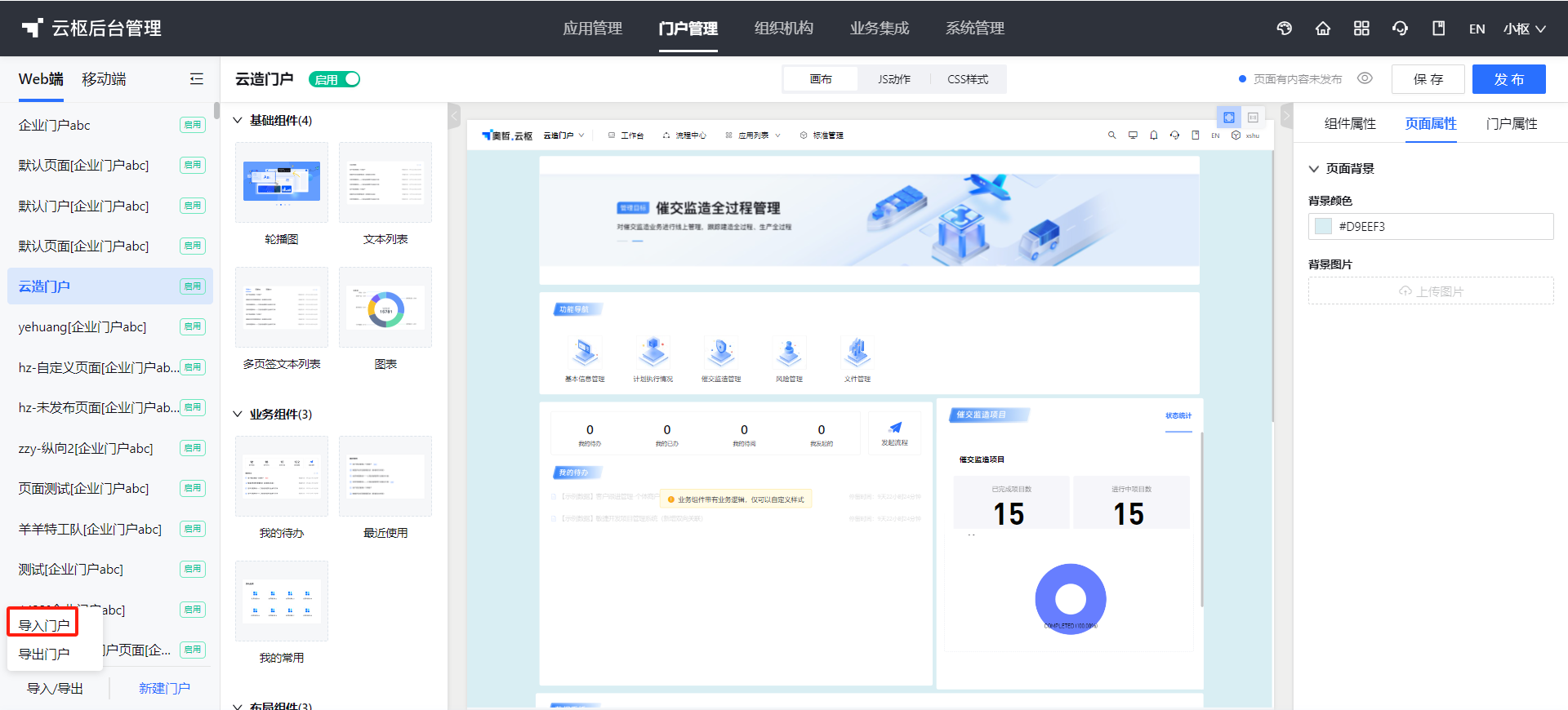
Task: Select the 图表 component thumbnail
Action: coord(385,307)
